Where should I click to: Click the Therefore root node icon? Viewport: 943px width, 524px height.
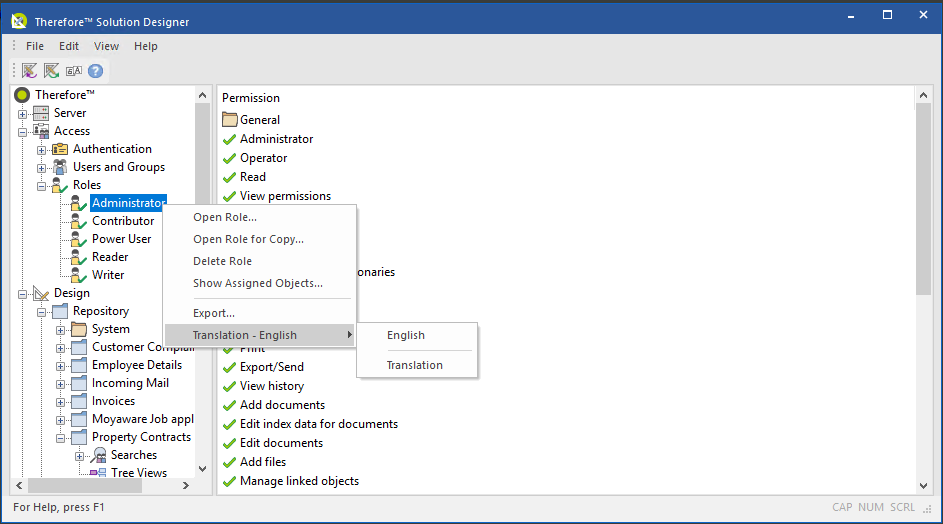click(22, 95)
